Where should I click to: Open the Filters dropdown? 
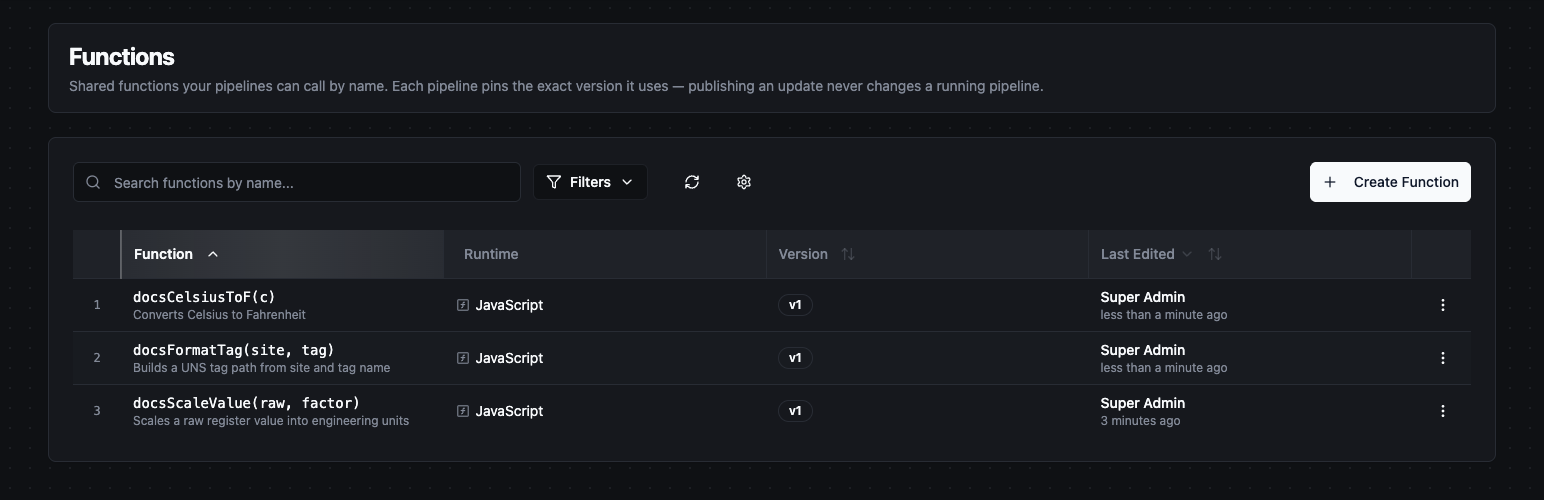tap(590, 182)
